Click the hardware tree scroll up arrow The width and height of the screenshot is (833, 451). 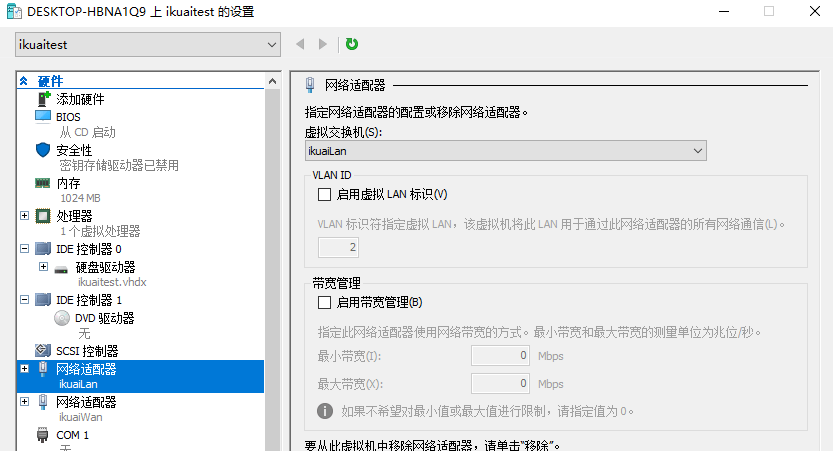click(273, 81)
